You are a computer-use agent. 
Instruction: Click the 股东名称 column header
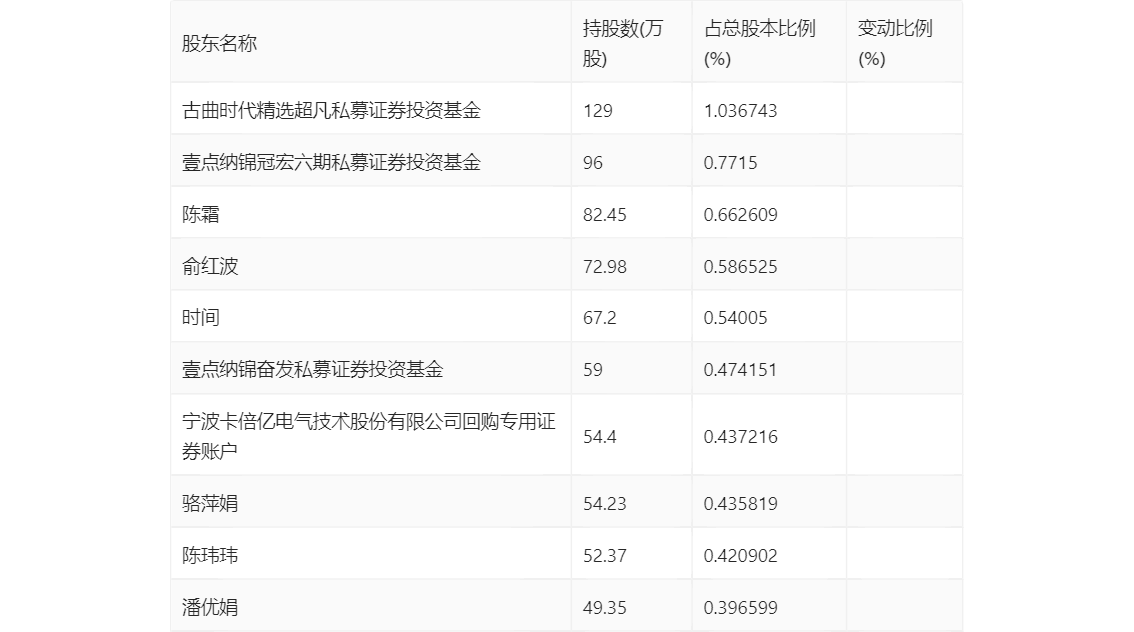[x=219, y=43]
